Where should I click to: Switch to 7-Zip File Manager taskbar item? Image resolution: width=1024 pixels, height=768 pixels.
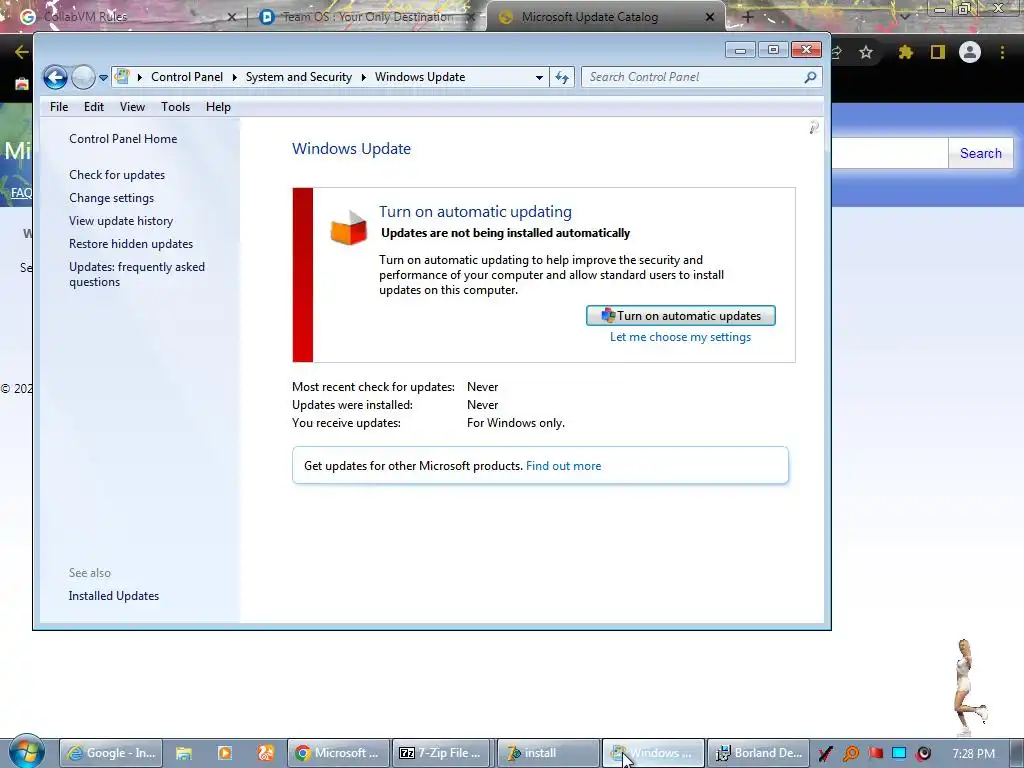point(442,753)
